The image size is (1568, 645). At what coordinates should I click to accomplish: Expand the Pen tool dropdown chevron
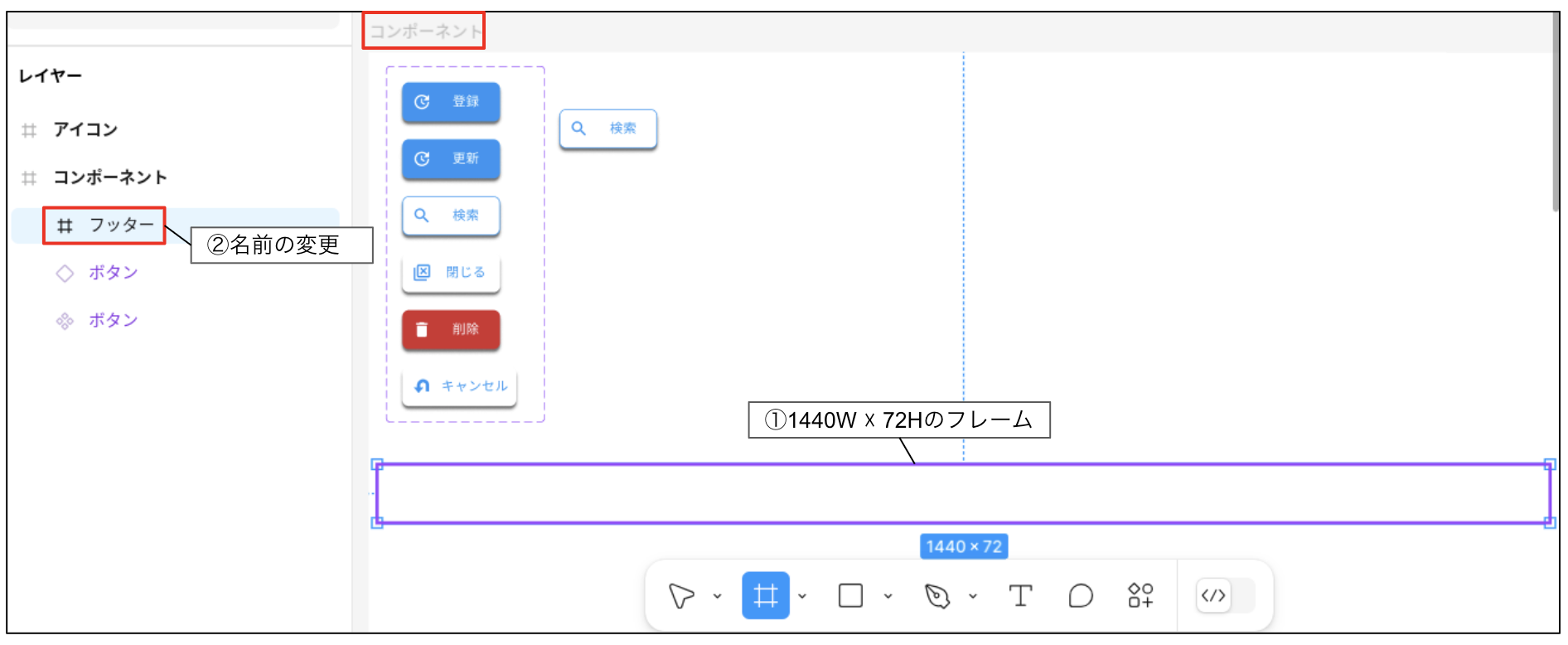click(973, 596)
